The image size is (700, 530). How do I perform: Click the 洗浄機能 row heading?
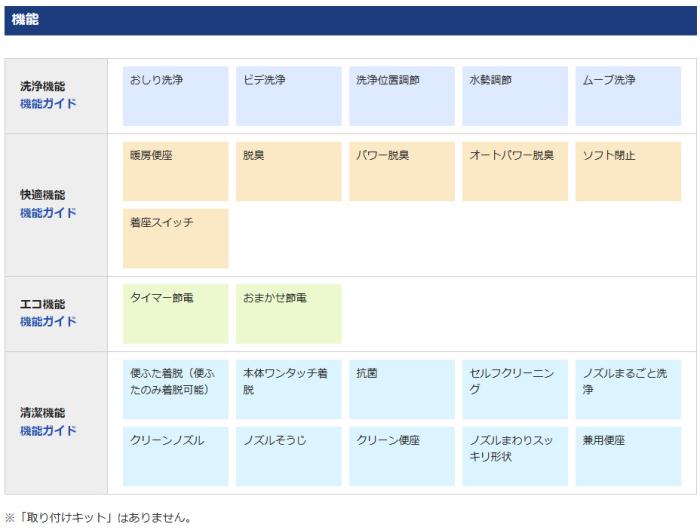click(x=42, y=86)
